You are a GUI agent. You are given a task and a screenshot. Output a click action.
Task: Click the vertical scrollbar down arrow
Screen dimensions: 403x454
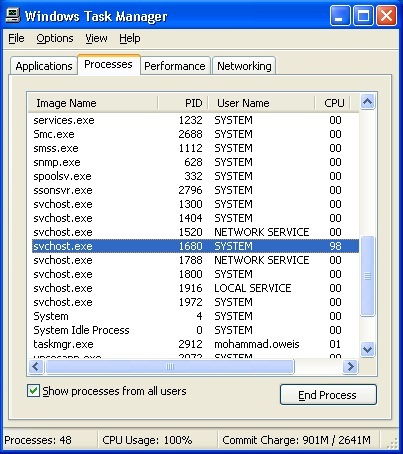click(367, 349)
